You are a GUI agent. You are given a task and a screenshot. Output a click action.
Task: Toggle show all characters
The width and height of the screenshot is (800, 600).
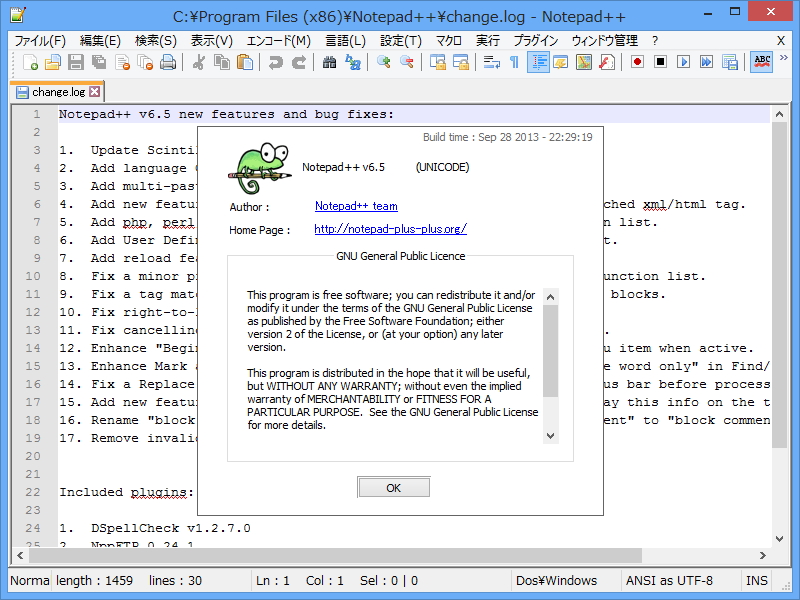[x=515, y=61]
